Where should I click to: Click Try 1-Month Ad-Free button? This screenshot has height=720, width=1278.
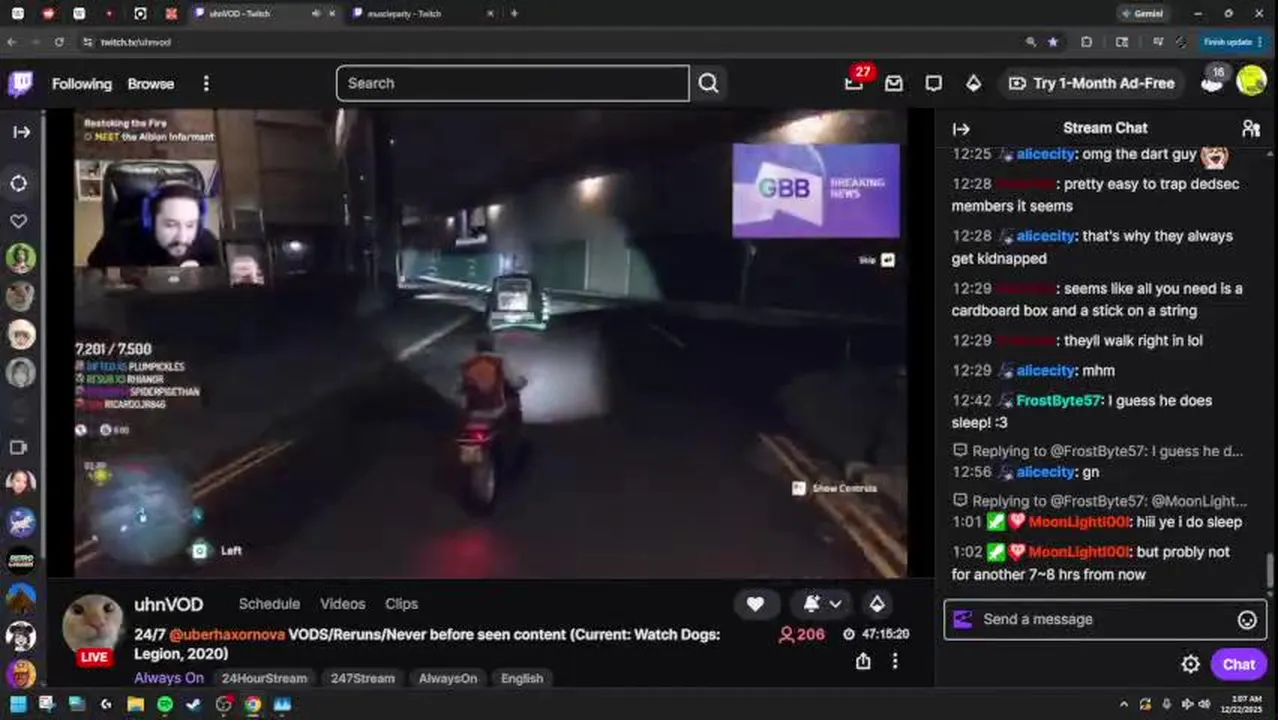point(1091,83)
